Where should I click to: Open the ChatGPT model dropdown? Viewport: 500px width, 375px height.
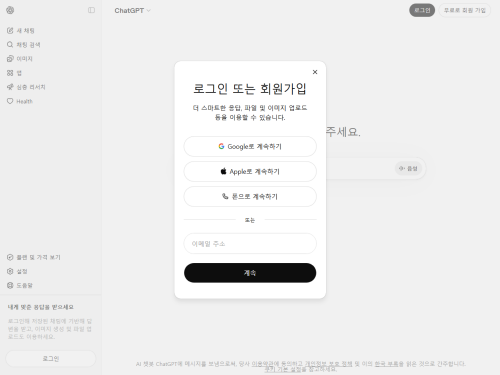[x=132, y=11]
